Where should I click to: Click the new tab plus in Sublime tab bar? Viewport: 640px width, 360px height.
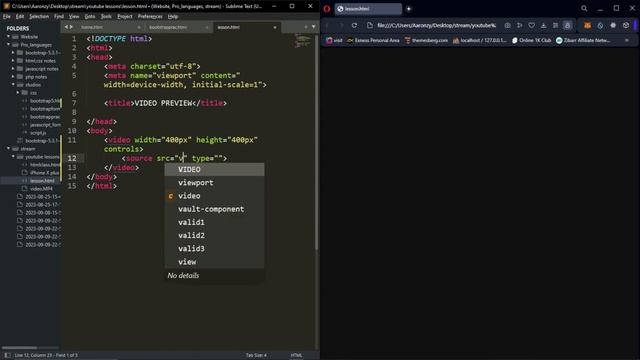pos(306,27)
